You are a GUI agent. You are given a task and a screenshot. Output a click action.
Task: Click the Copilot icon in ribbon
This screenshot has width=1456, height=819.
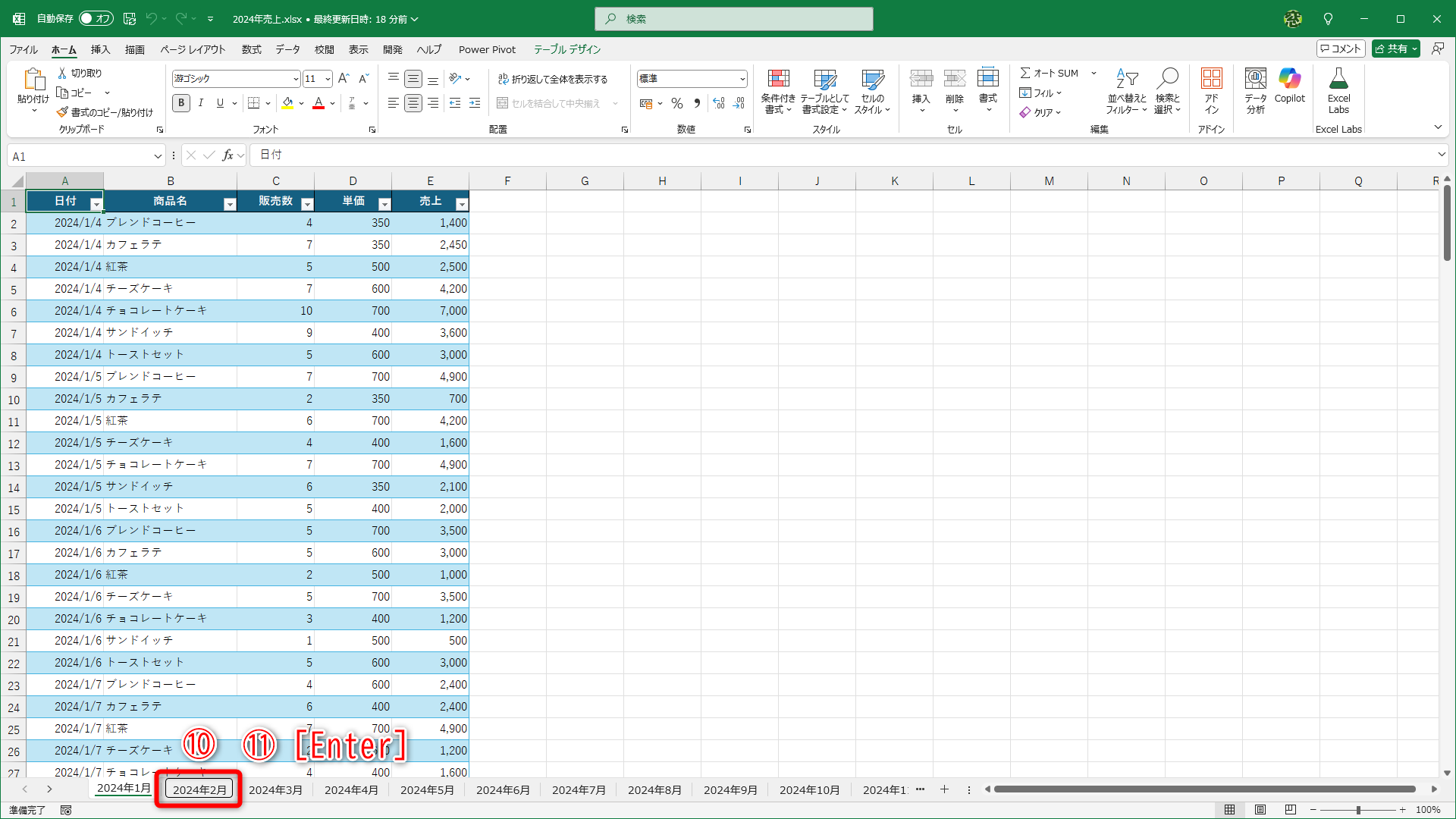(1289, 79)
